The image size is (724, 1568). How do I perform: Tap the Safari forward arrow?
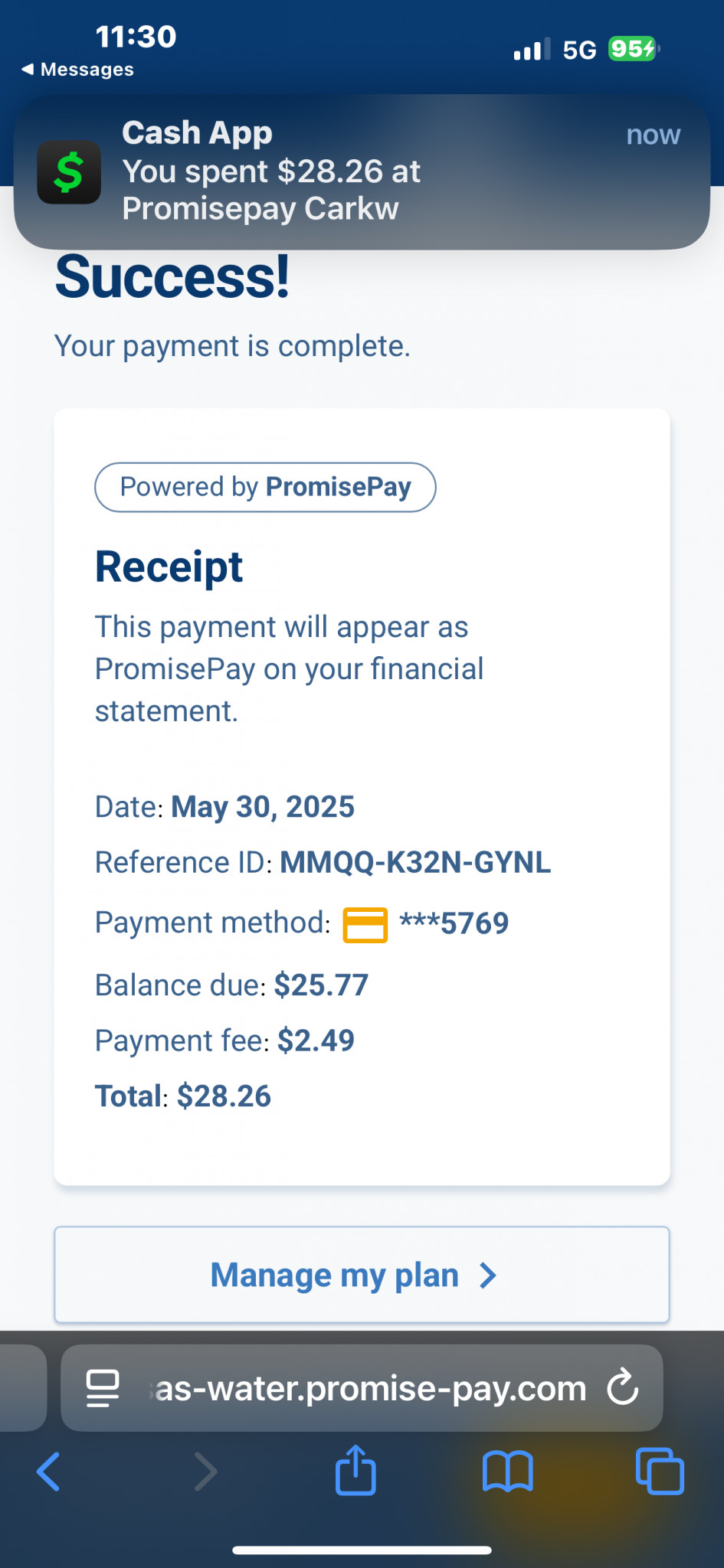(x=205, y=1471)
